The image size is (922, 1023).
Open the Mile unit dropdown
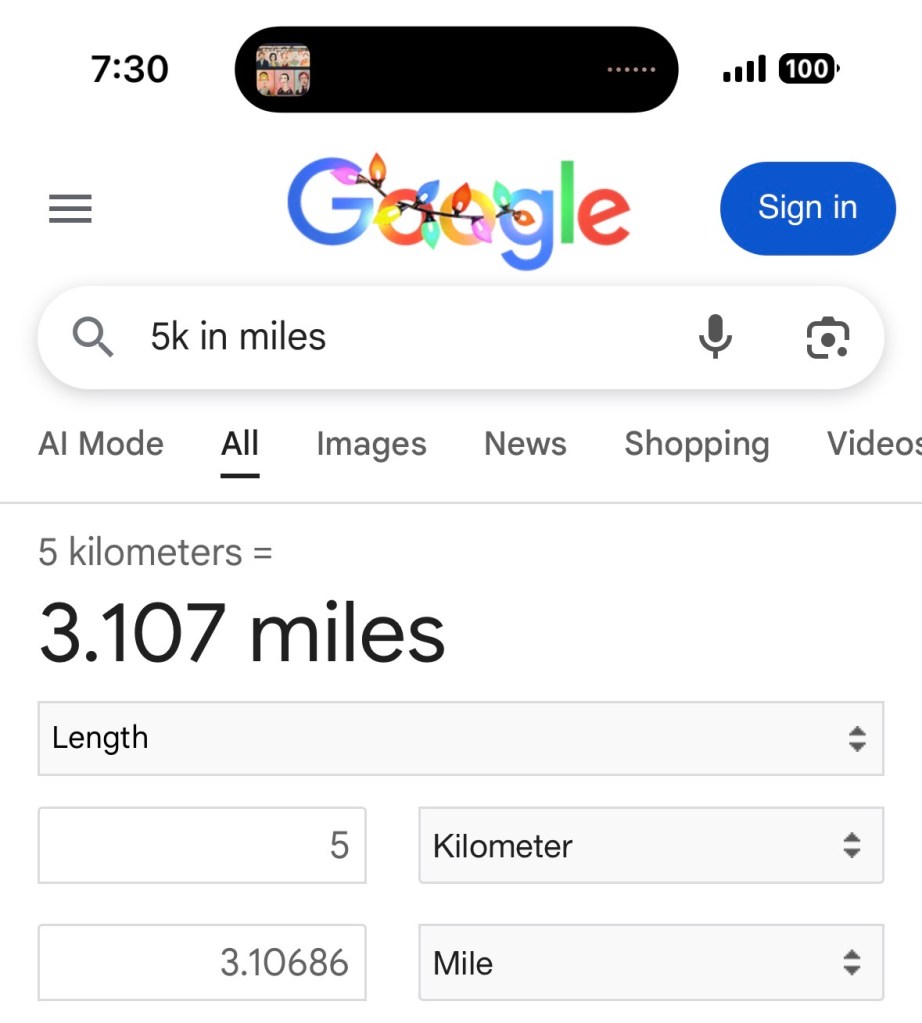coord(650,963)
